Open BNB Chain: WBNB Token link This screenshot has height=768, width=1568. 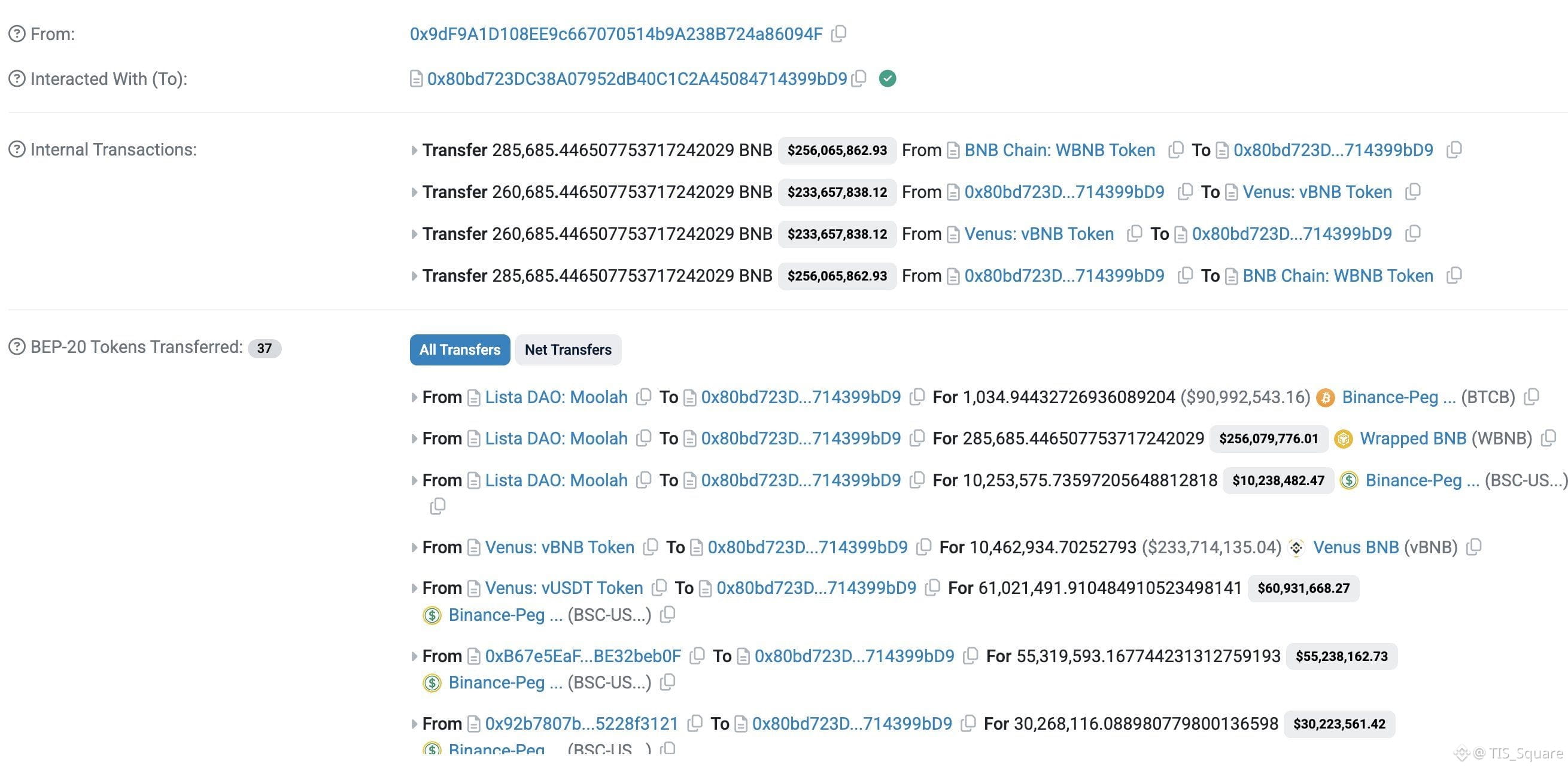[1059, 150]
